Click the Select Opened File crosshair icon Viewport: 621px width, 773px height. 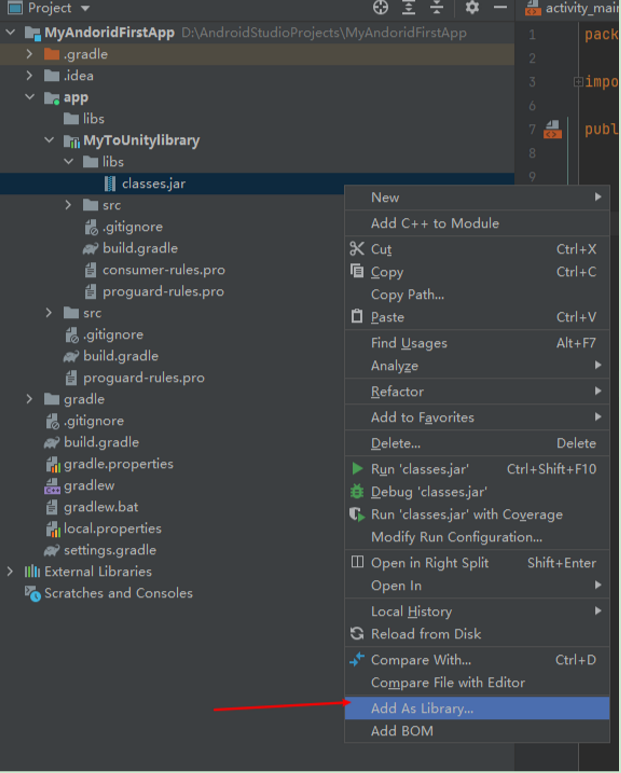point(380,7)
